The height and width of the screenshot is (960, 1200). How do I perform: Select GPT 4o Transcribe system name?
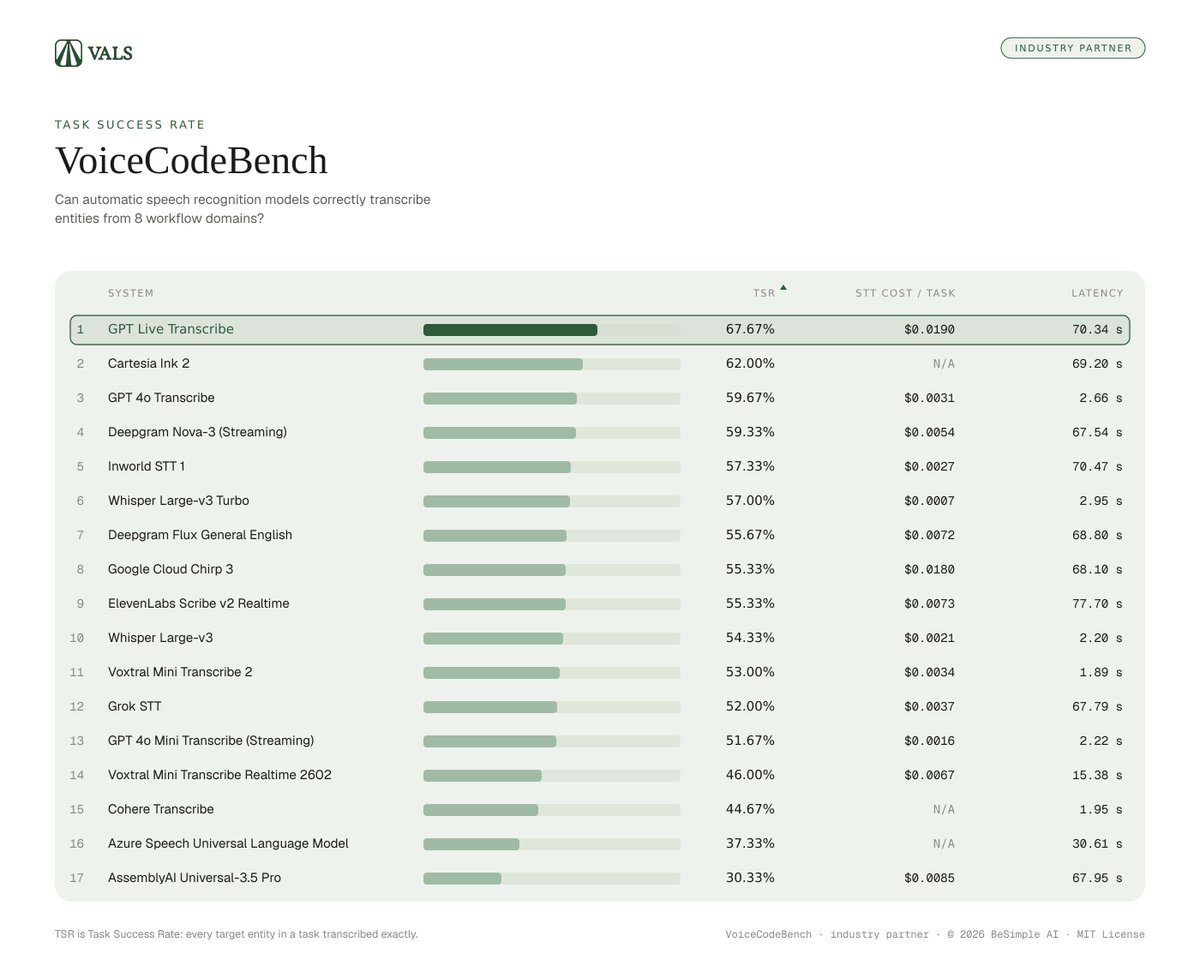tap(161, 398)
